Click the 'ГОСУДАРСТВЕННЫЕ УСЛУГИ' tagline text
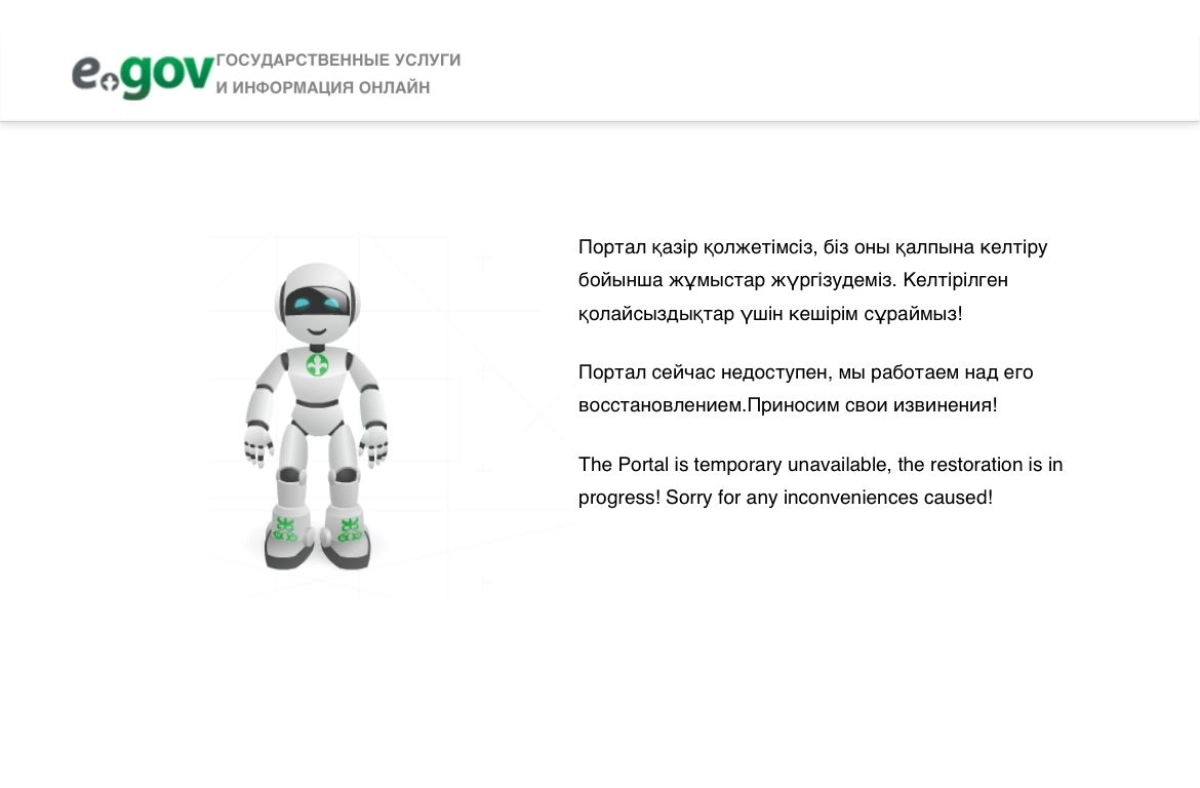 coord(339,60)
